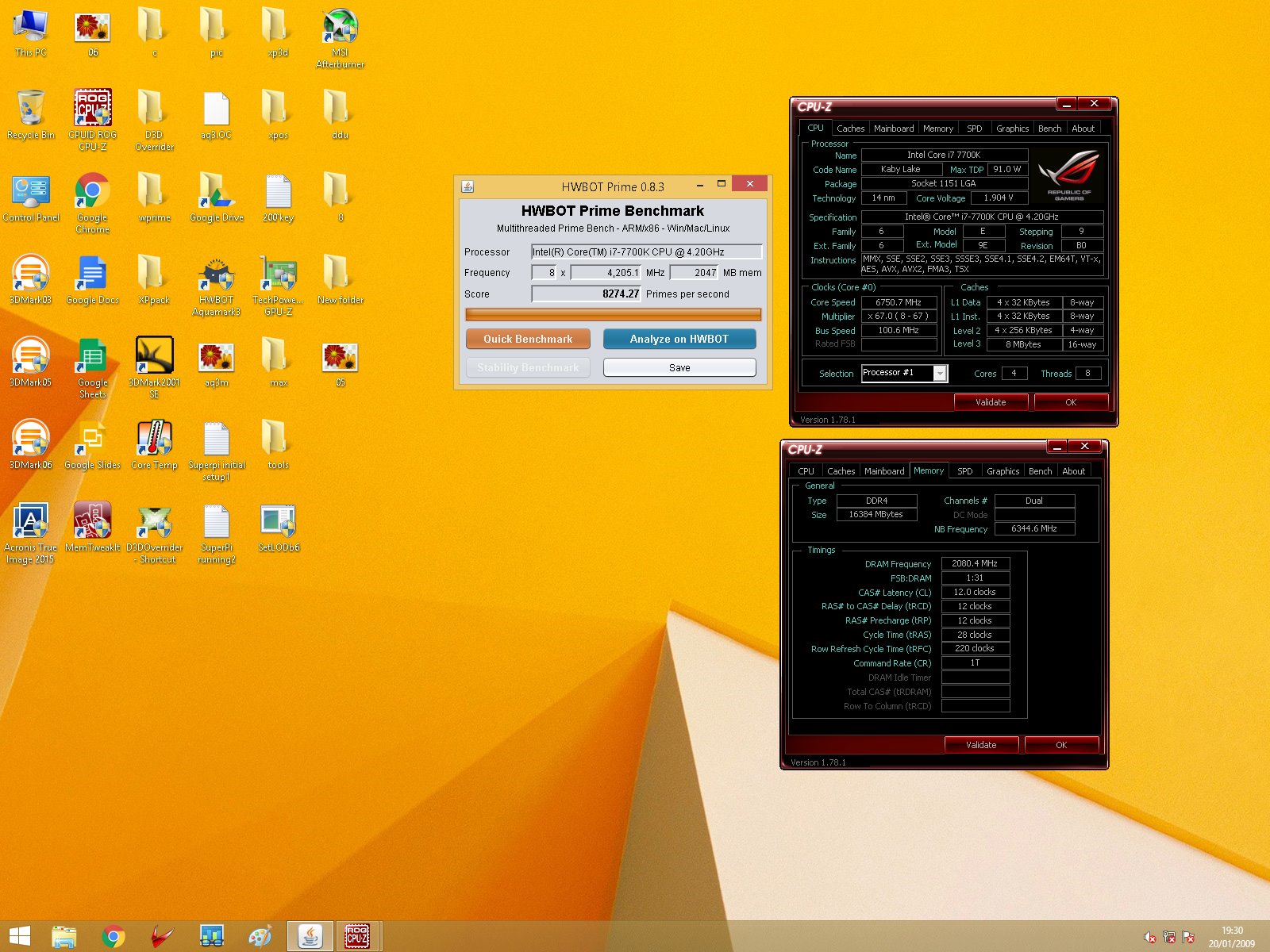
Task: Switch to Caches tab in upper CPU-Z
Action: click(850, 128)
